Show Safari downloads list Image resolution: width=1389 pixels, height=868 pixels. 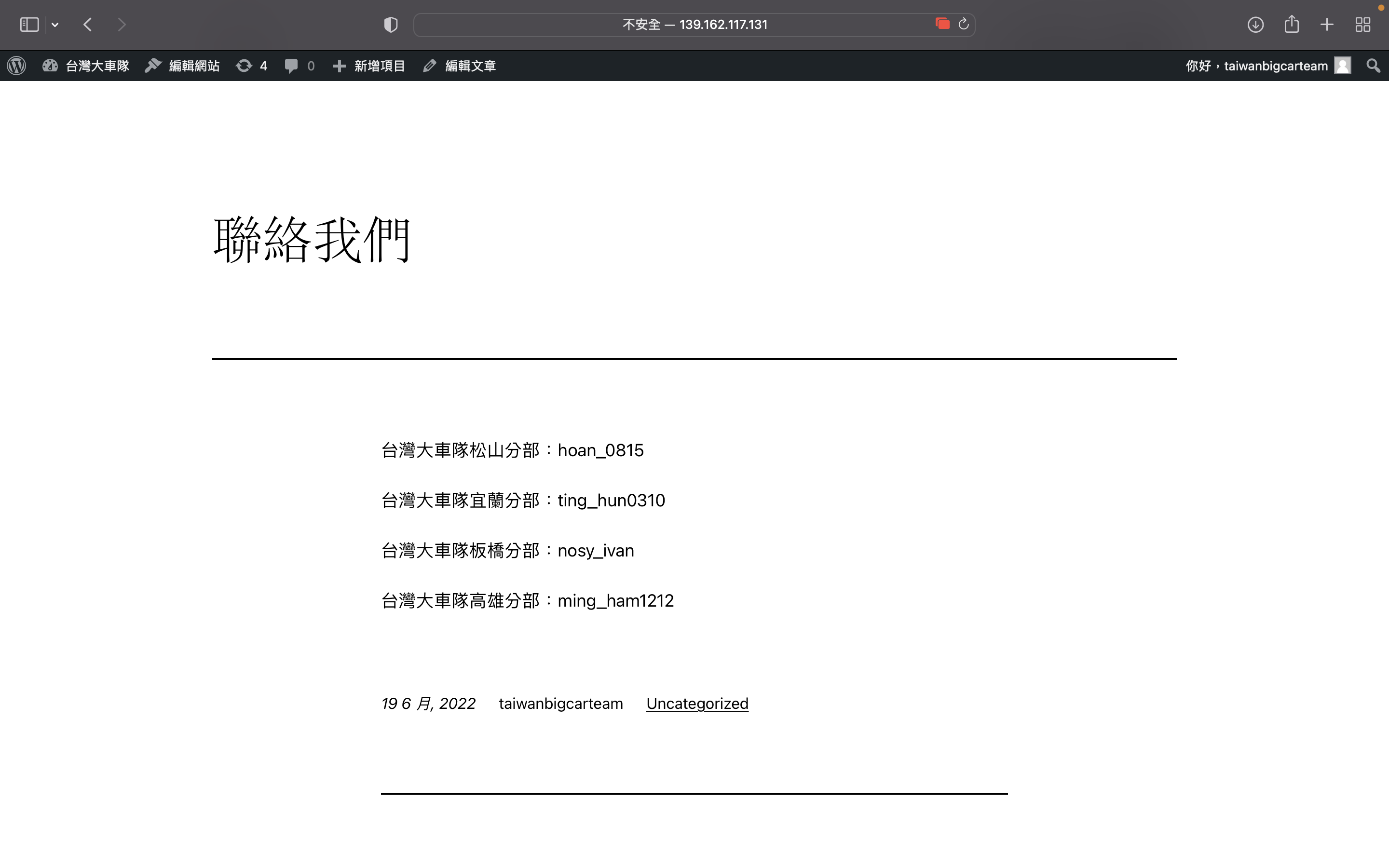(x=1255, y=25)
